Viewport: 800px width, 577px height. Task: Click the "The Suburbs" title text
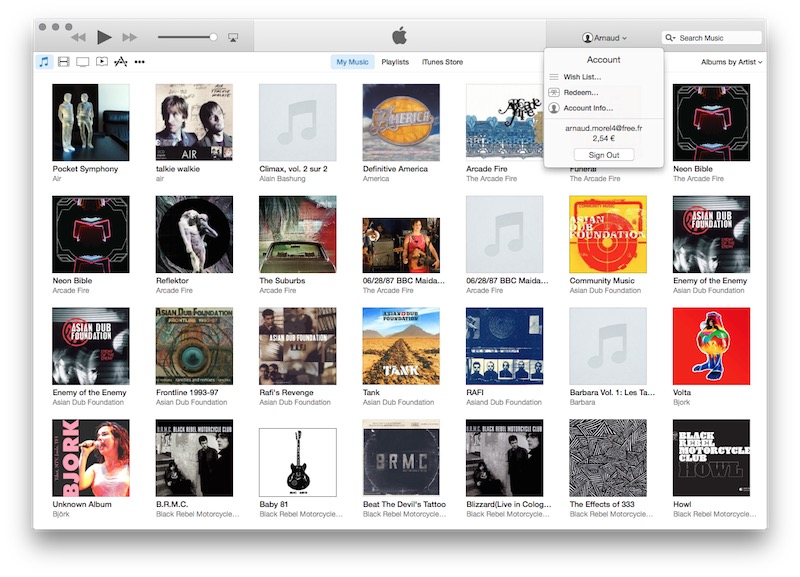tap(282, 281)
